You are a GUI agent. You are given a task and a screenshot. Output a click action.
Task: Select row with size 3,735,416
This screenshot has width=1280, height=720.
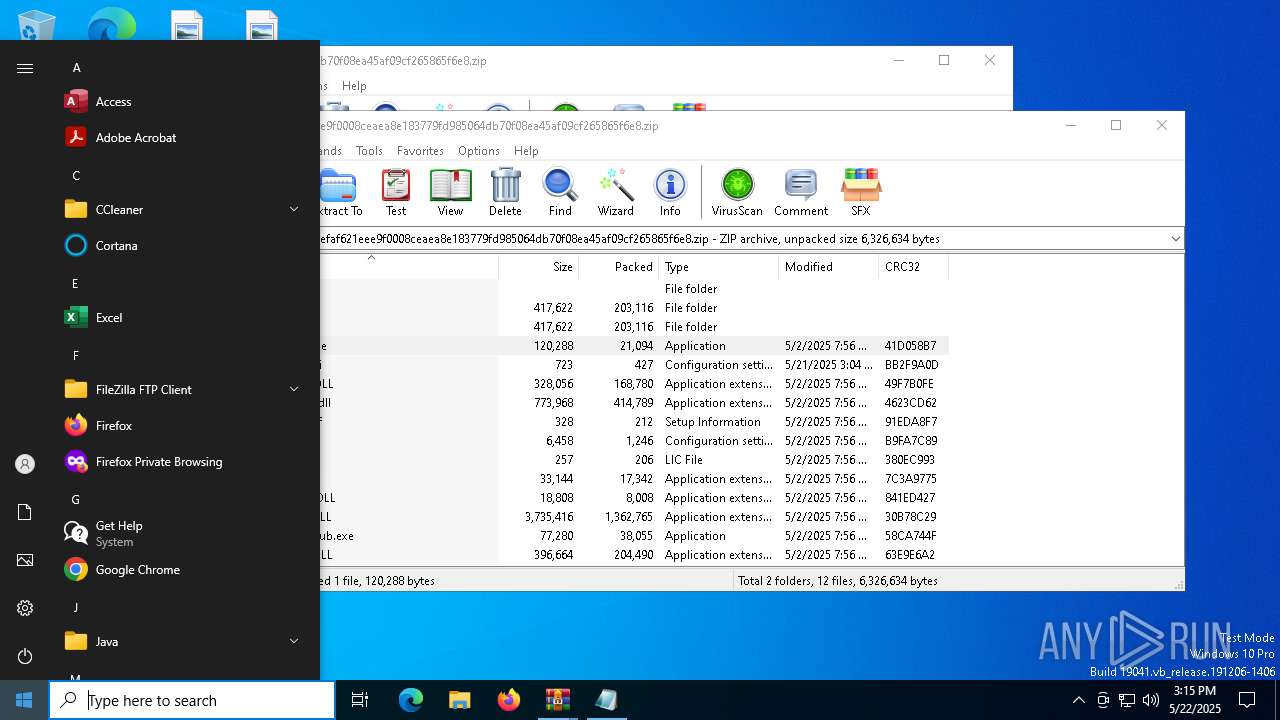click(x=634, y=517)
